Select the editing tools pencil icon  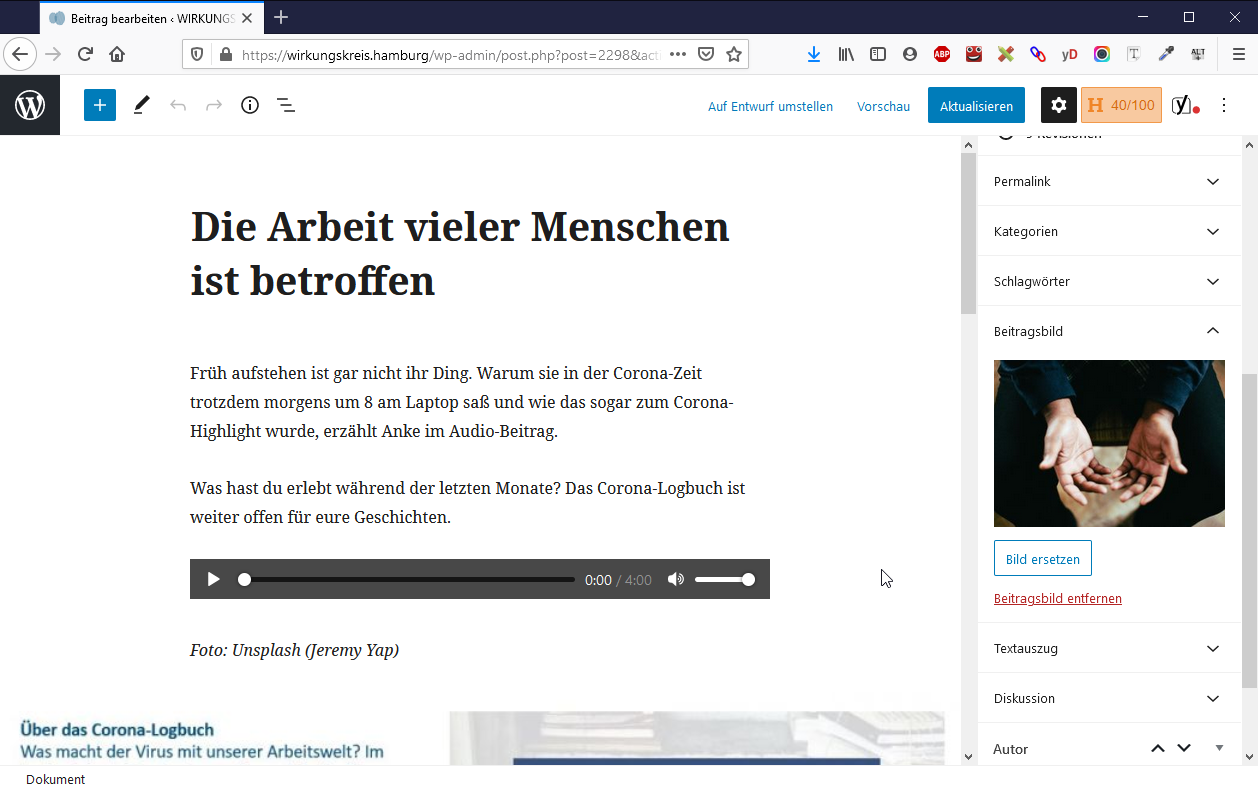141,104
